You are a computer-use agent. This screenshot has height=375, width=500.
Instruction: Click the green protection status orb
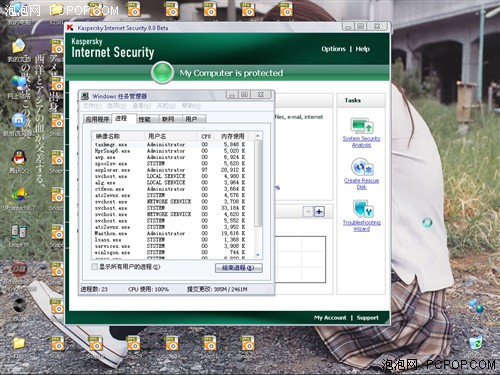162,72
